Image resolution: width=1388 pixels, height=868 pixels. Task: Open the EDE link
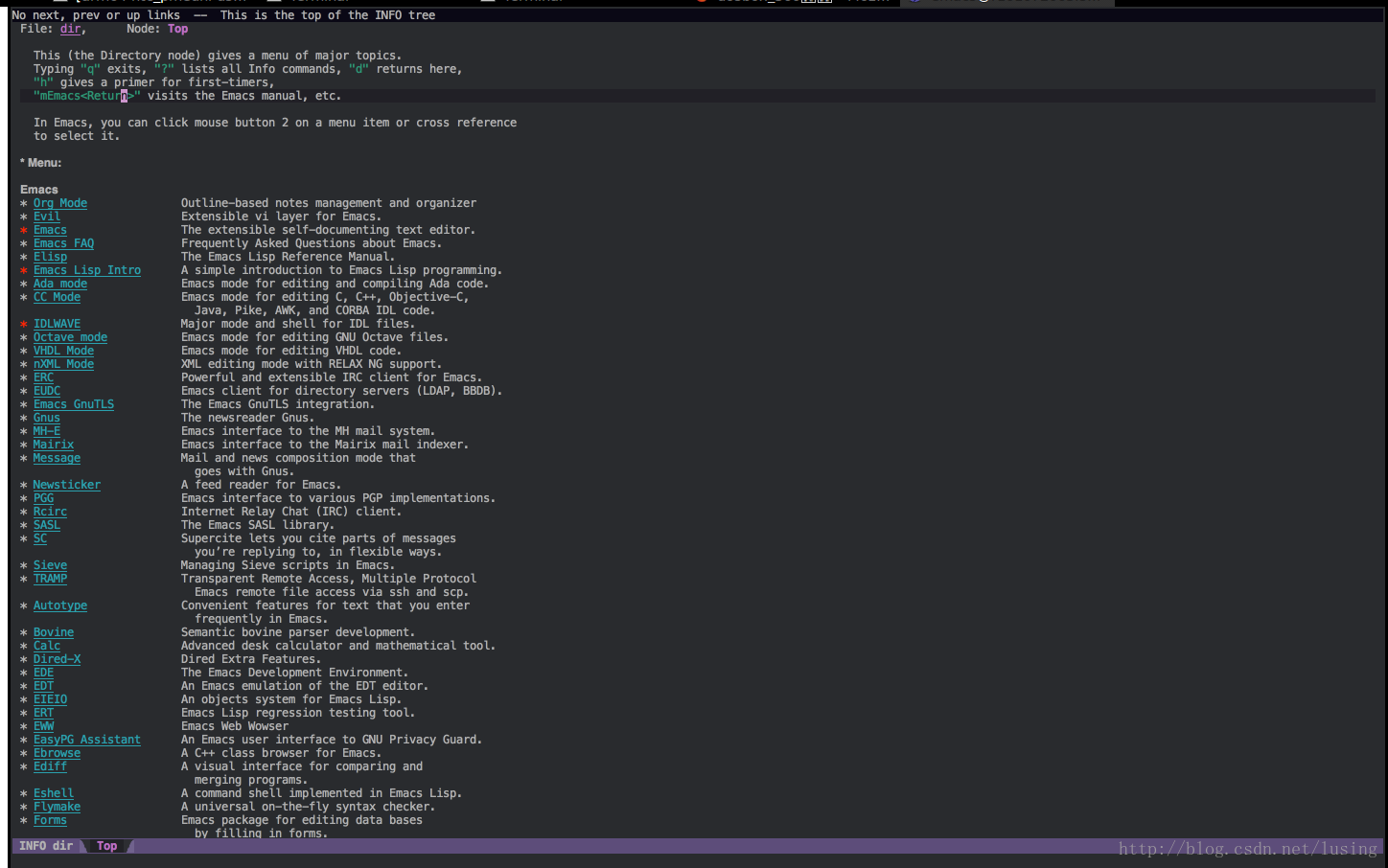[43, 673]
